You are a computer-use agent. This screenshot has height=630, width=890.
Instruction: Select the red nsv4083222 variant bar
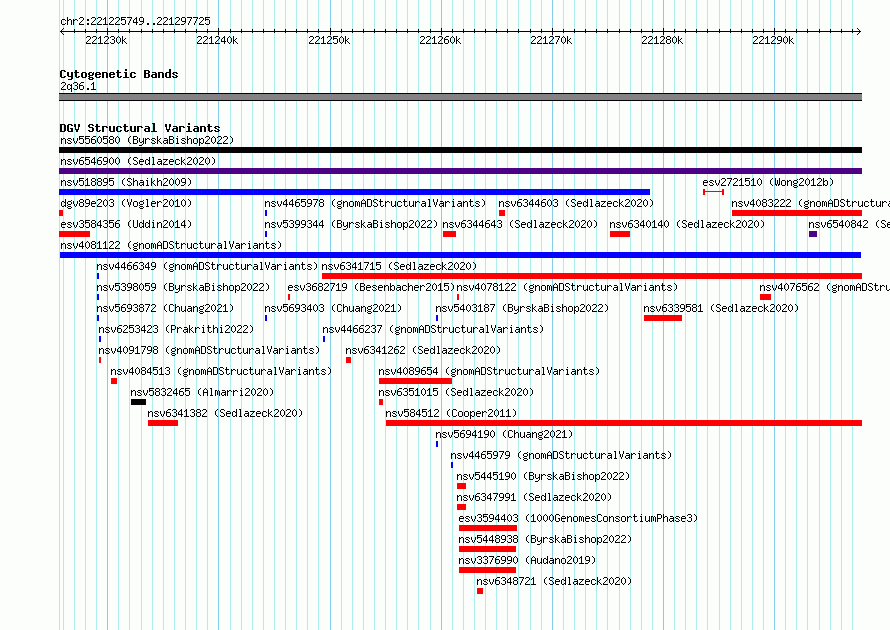797,213
